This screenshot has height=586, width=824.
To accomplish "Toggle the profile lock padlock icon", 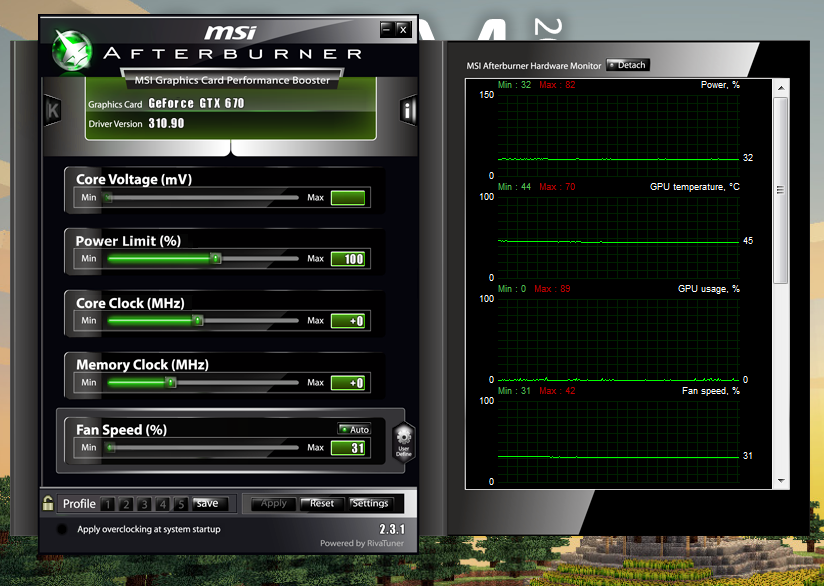I will (48, 503).
